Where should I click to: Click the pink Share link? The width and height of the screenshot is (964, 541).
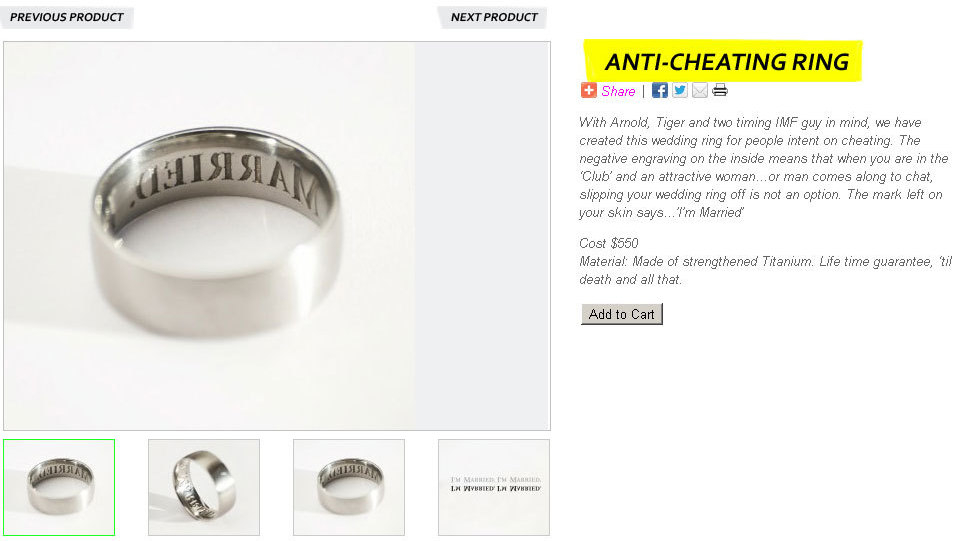[x=618, y=91]
